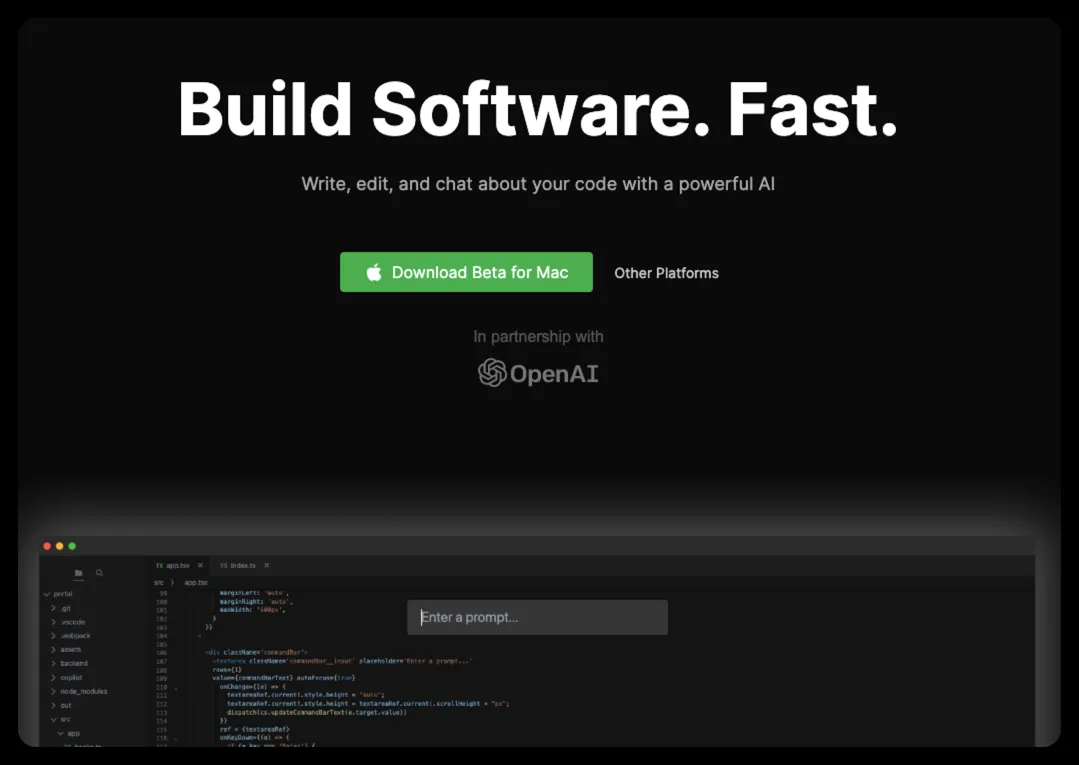Click the Download Beta for Mac button

click(x=466, y=272)
